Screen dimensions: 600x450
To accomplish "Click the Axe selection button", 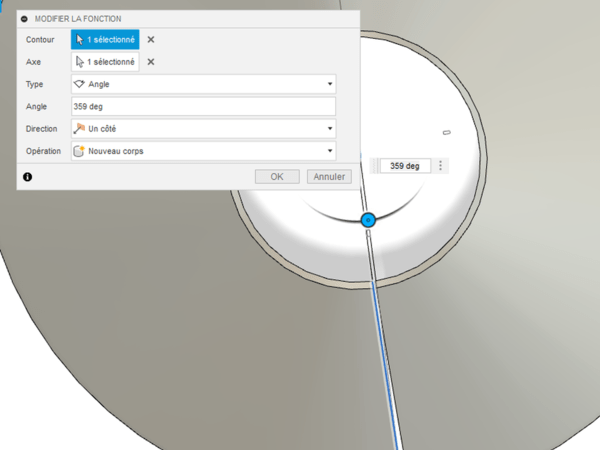I will tap(105, 62).
